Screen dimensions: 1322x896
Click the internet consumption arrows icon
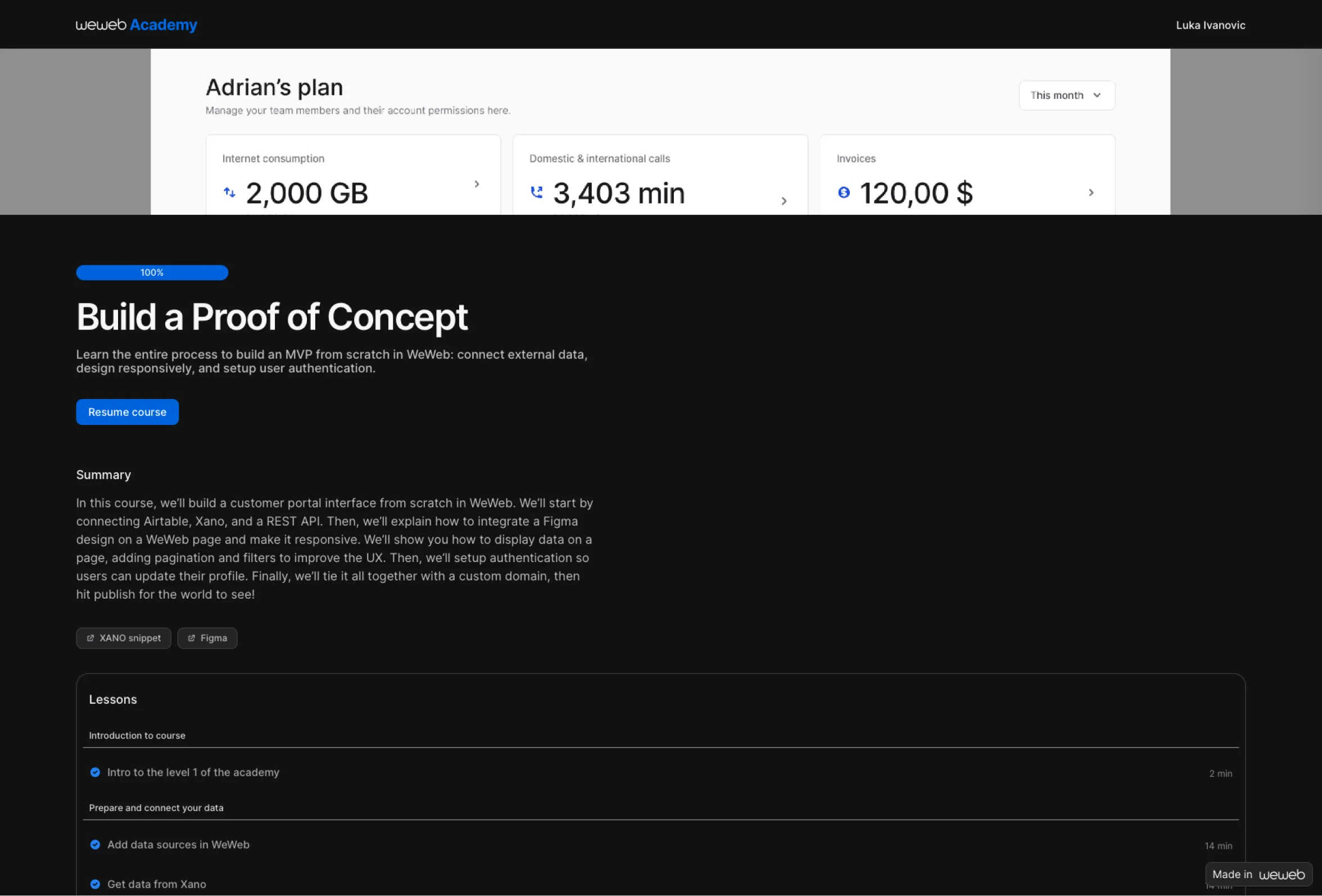[229, 192]
